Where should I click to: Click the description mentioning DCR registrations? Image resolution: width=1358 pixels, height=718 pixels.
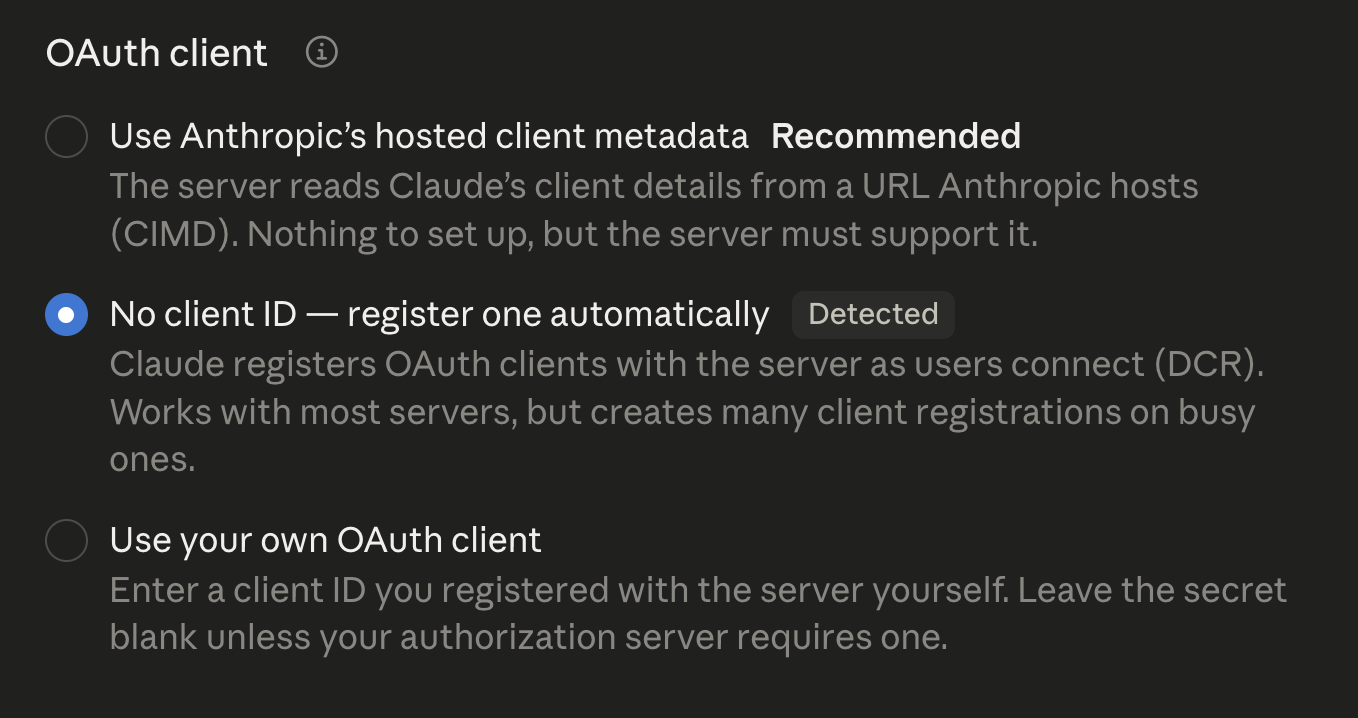coord(687,411)
